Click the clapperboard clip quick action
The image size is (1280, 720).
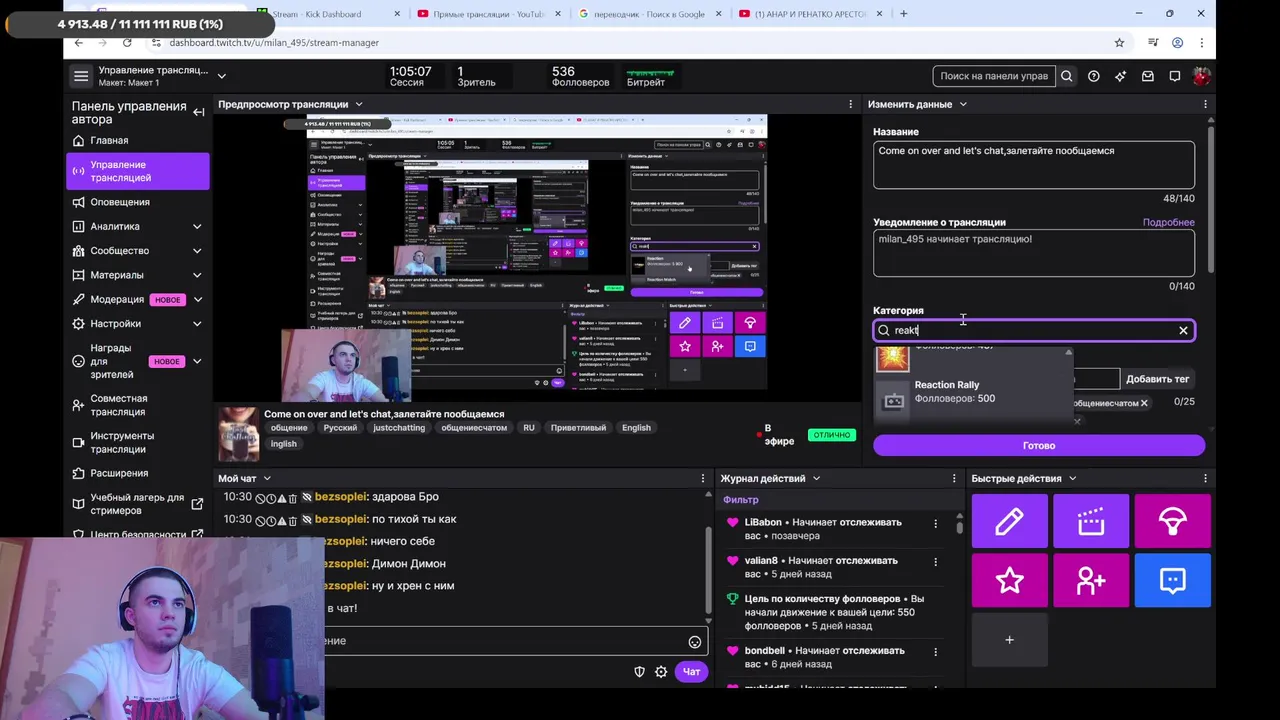(x=1091, y=521)
